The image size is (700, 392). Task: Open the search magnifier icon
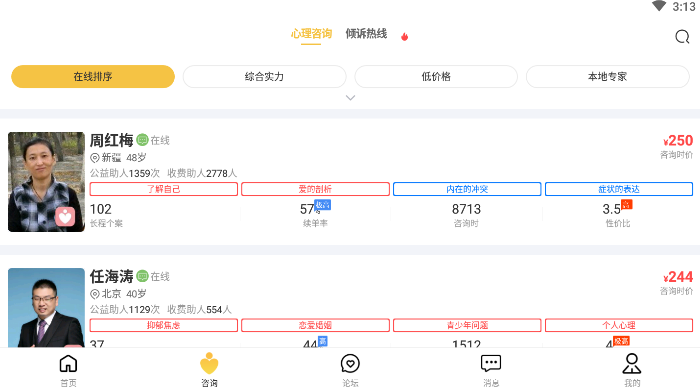682,37
